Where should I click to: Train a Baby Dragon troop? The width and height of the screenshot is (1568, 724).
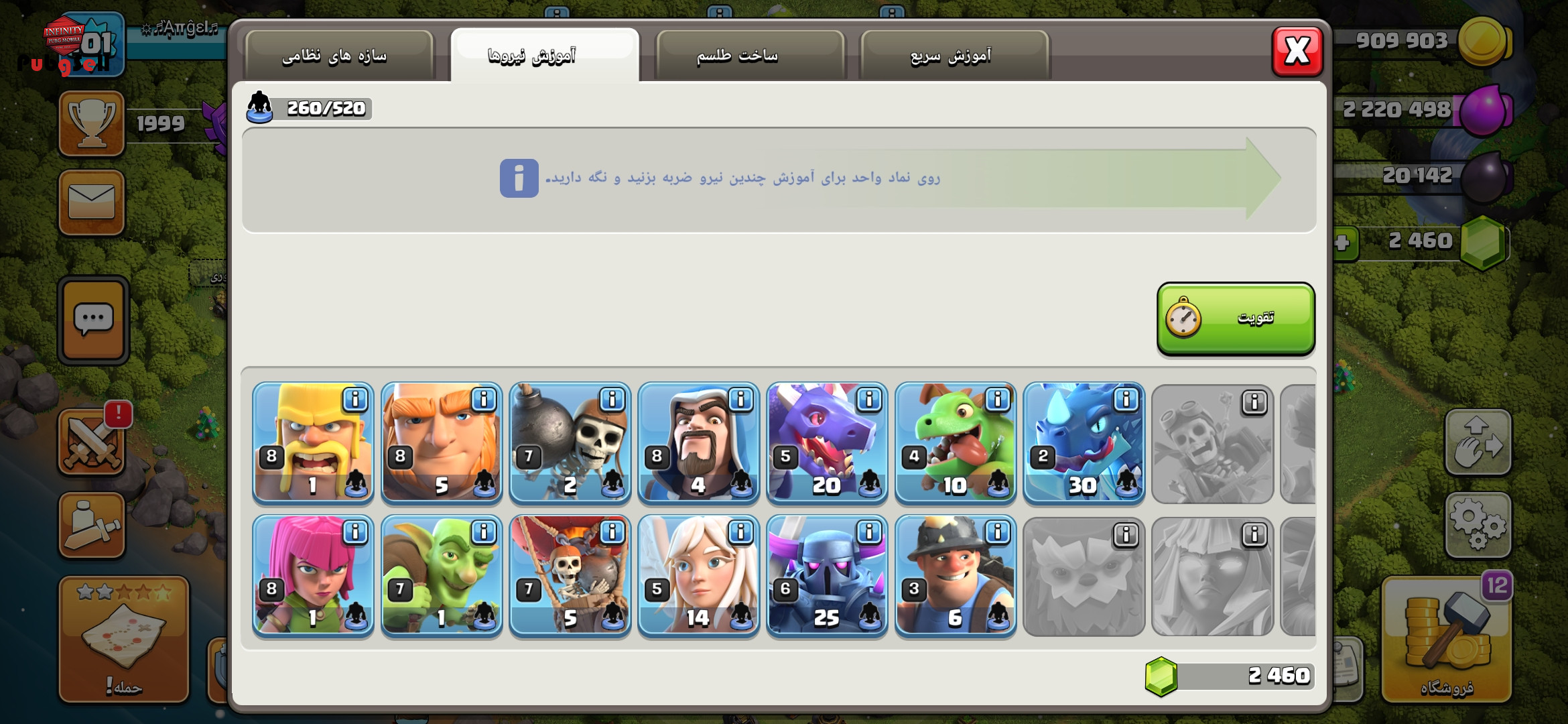[x=956, y=442]
